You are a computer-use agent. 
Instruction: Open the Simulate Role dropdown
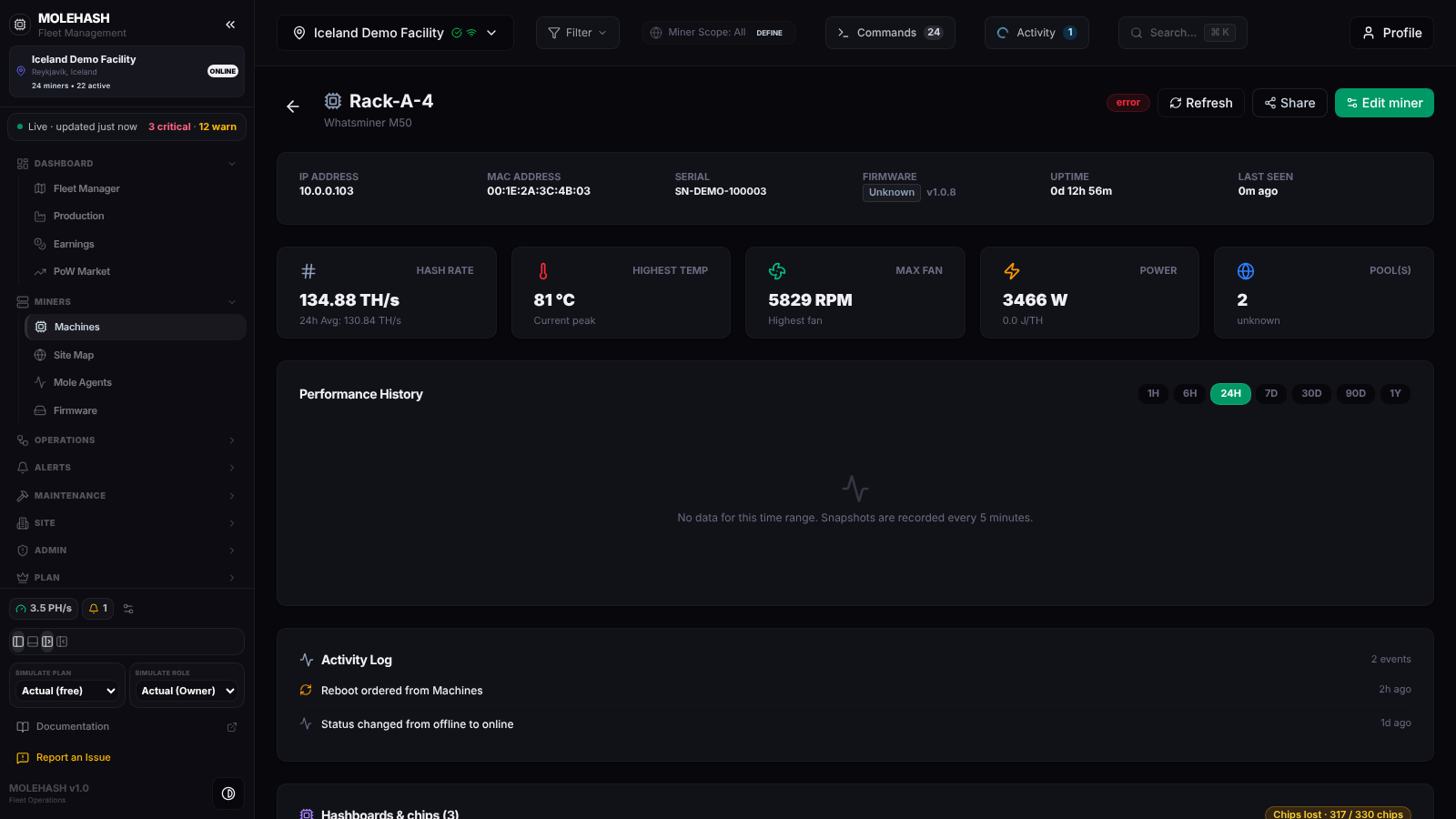click(187, 691)
